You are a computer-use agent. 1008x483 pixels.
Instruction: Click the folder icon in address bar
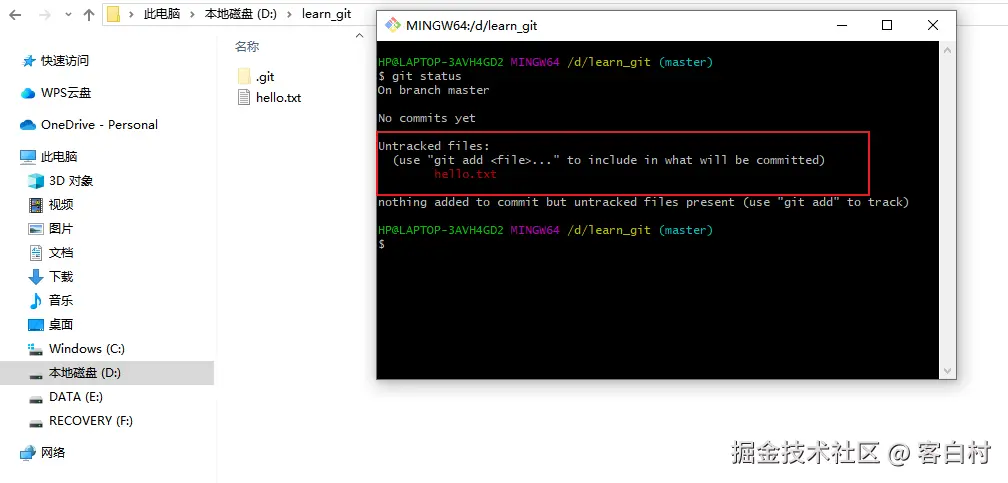point(114,14)
